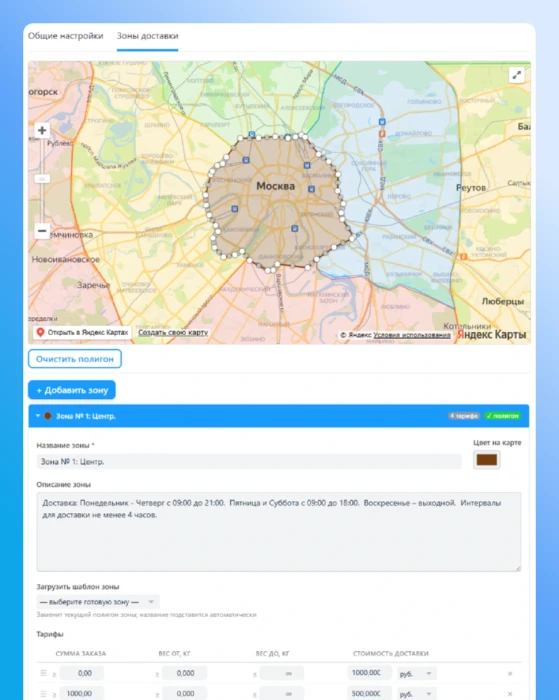Remove the first tariff row with X
Screen dimensions: 559x700
[x=510, y=674]
